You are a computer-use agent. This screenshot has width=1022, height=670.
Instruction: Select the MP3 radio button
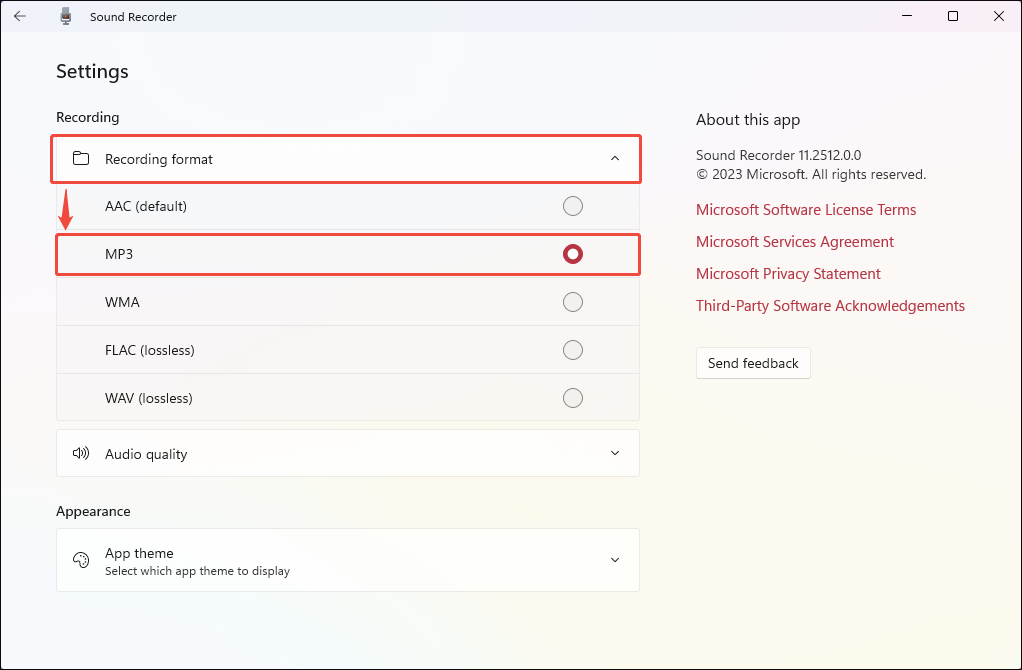(572, 254)
